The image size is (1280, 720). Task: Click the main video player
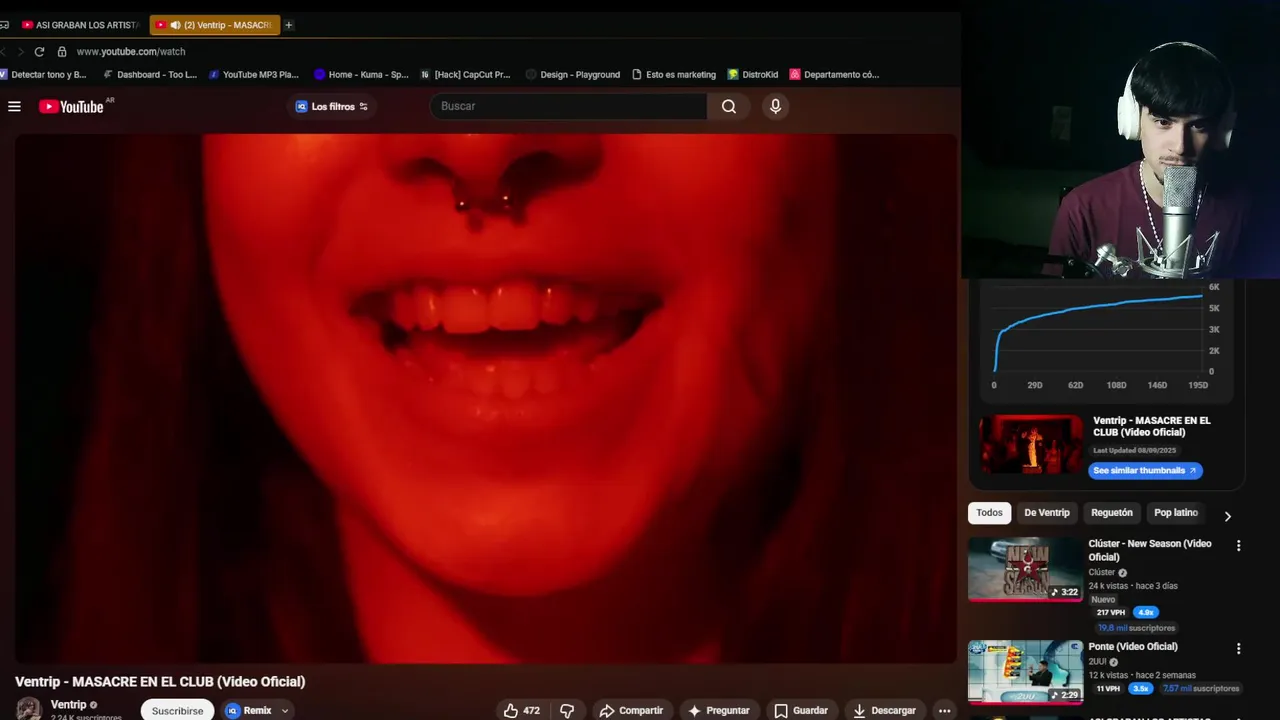point(486,398)
